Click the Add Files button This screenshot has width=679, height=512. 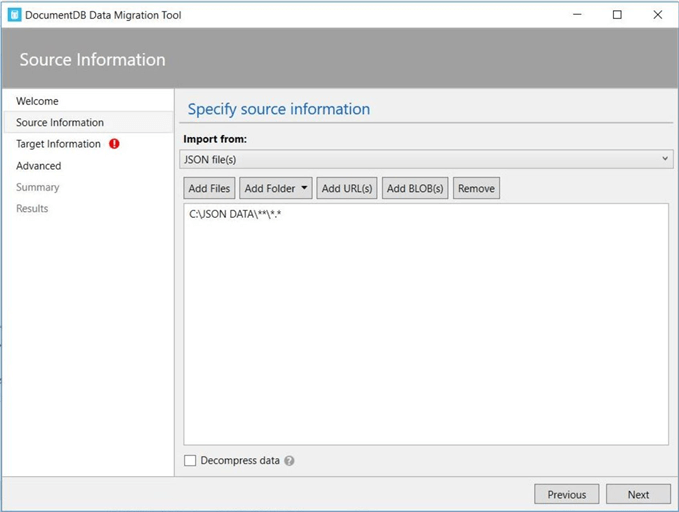point(209,188)
